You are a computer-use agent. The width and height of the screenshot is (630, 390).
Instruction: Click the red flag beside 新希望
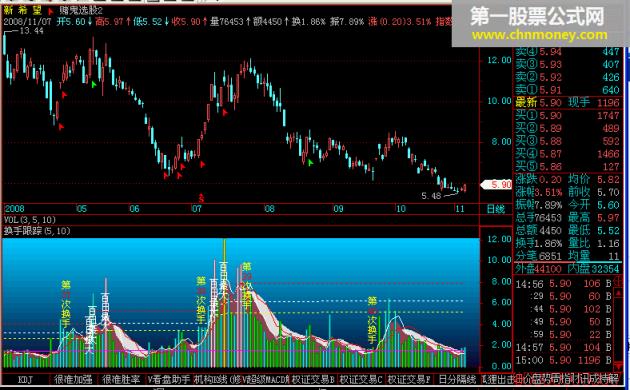51,12
